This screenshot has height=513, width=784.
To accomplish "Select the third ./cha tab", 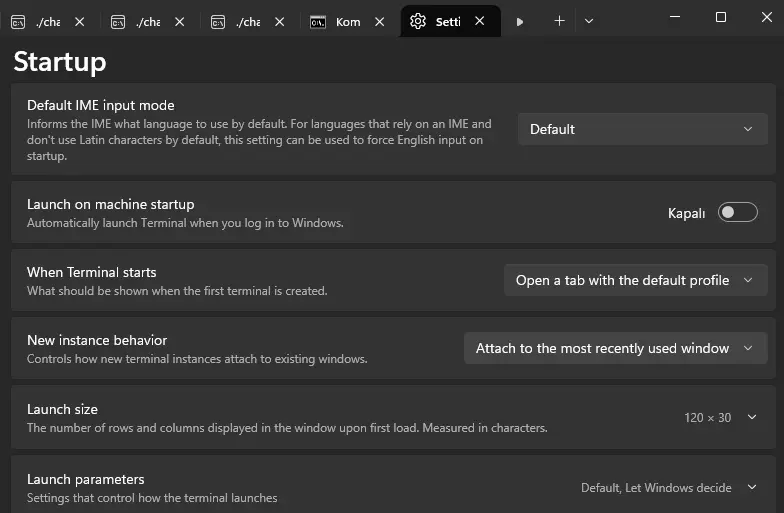I will (x=247, y=21).
